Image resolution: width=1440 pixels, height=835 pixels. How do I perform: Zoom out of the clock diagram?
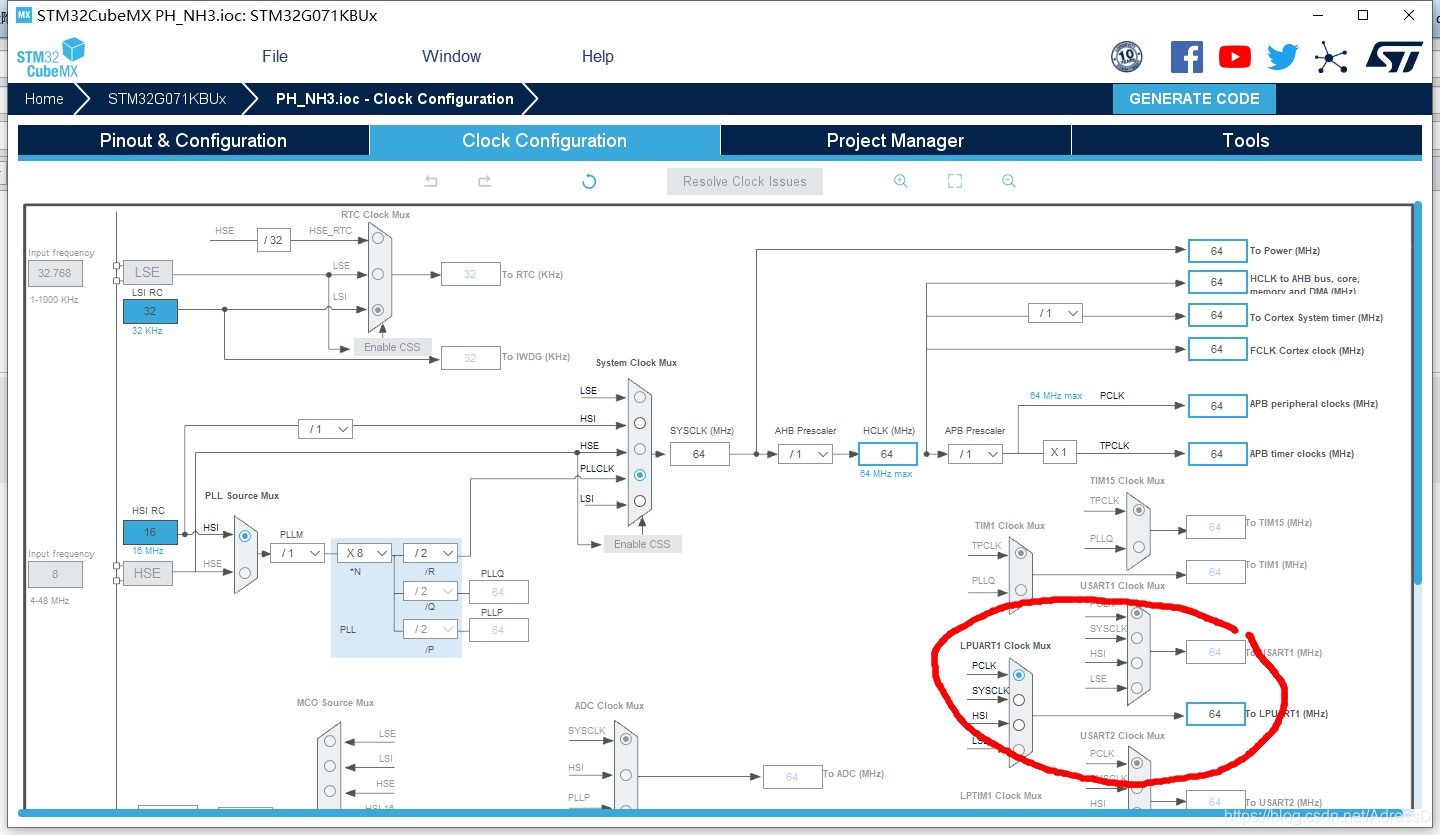click(x=1008, y=181)
